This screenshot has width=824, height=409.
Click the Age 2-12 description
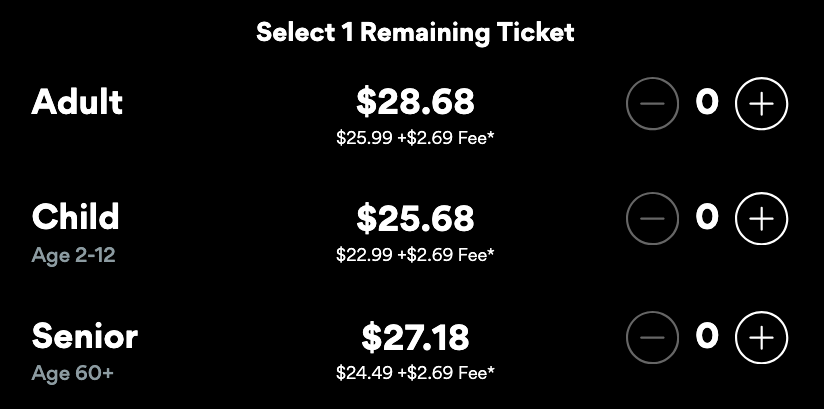73,256
